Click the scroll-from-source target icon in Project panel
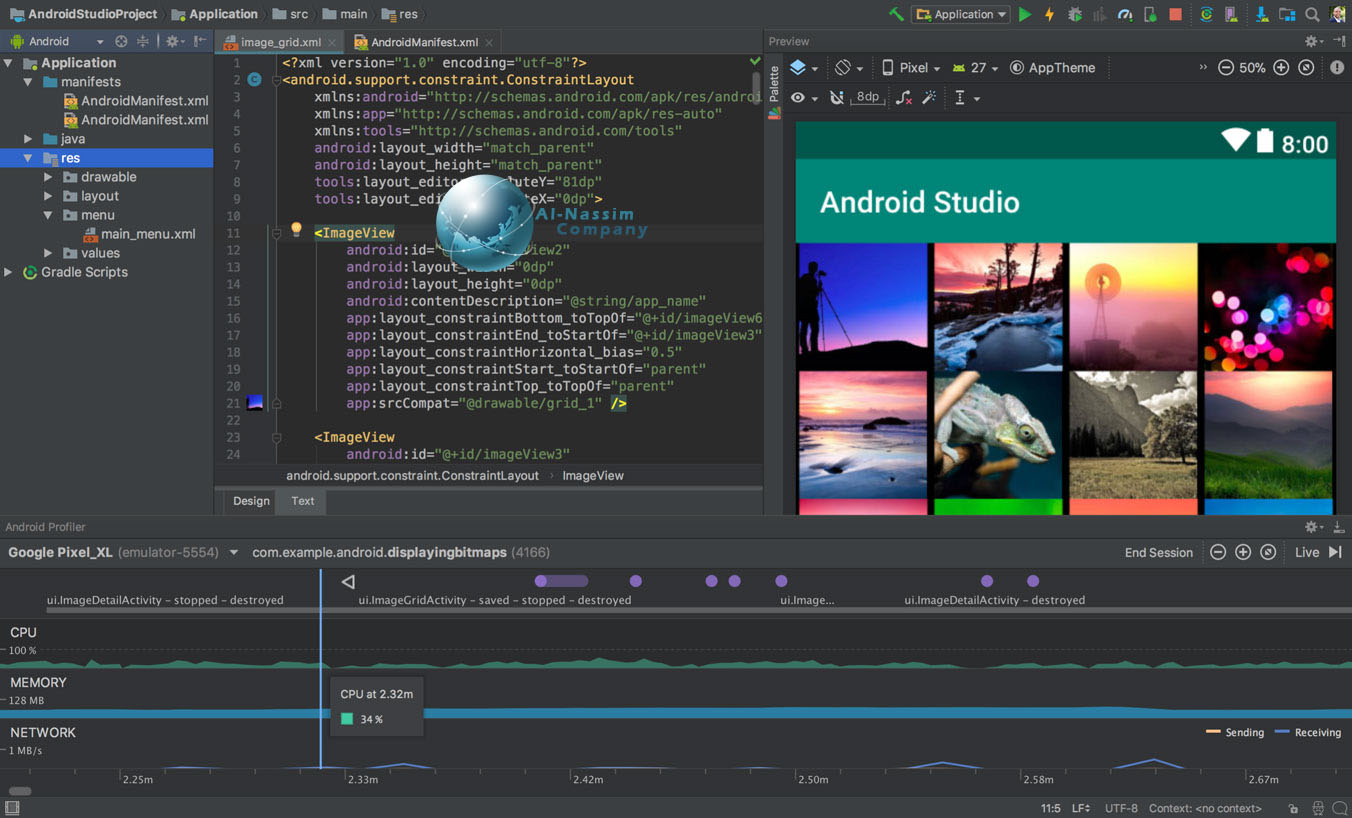Viewport: 1352px width, 818px height. 121,41
